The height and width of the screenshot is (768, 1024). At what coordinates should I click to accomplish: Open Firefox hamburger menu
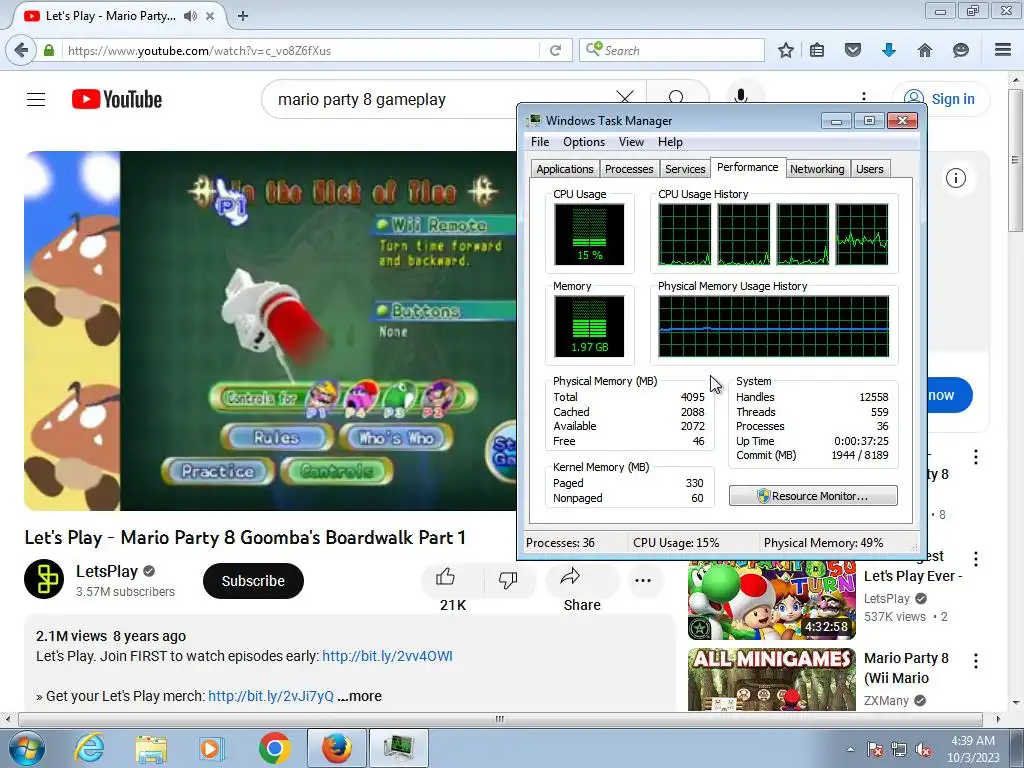pos(1003,50)
